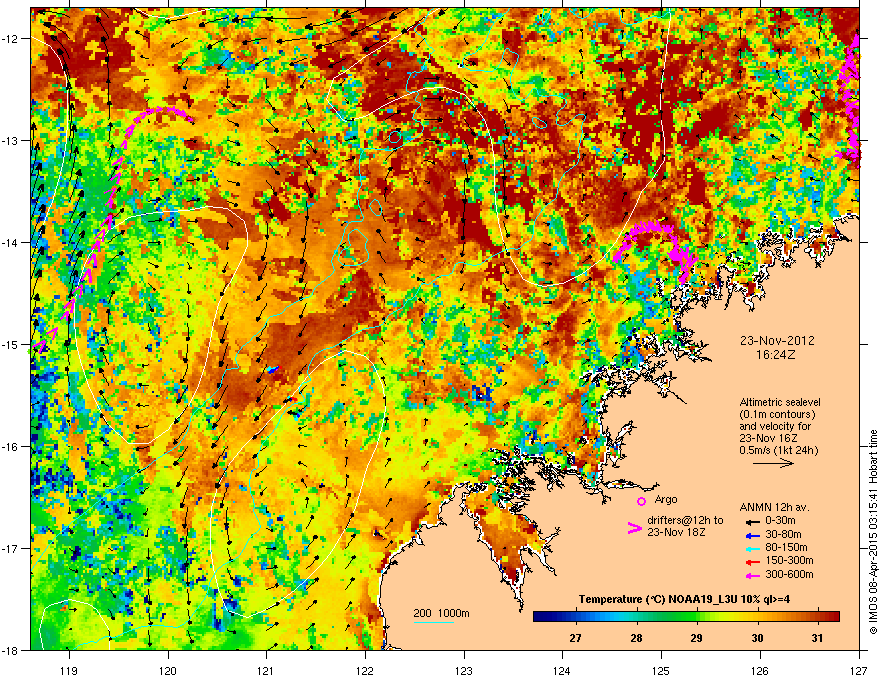
Task: Click the black 0-30m arrow legend symbol
Action: [x=752, y=521]
